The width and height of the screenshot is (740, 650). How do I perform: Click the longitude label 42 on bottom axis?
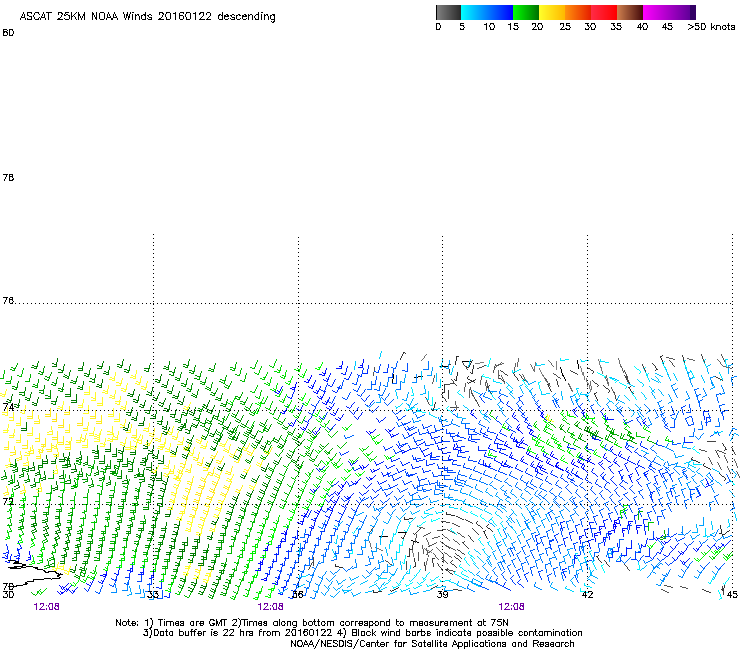pos(587,594)
